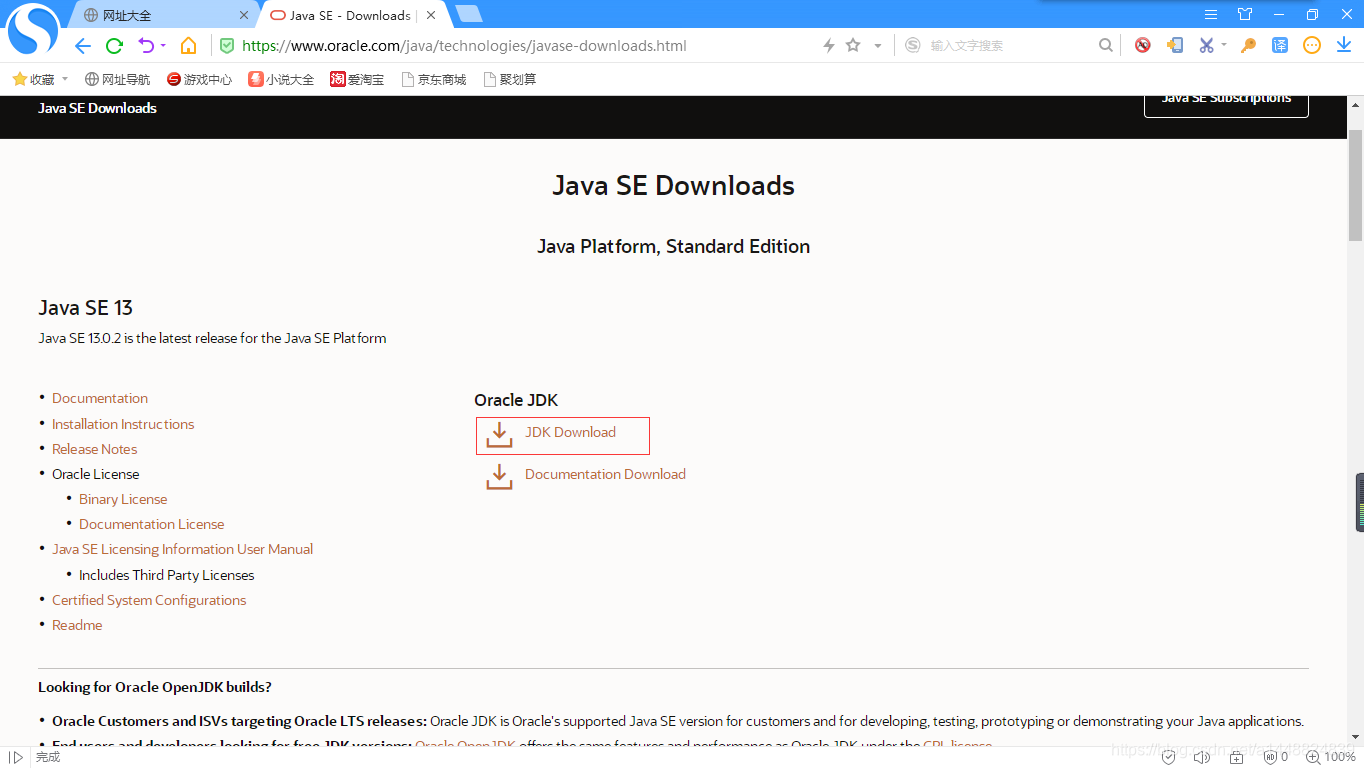Open the 收藏 favorites menu
Screen dimensions: 1364x768
pyautogui.click(x=34, y=79)
